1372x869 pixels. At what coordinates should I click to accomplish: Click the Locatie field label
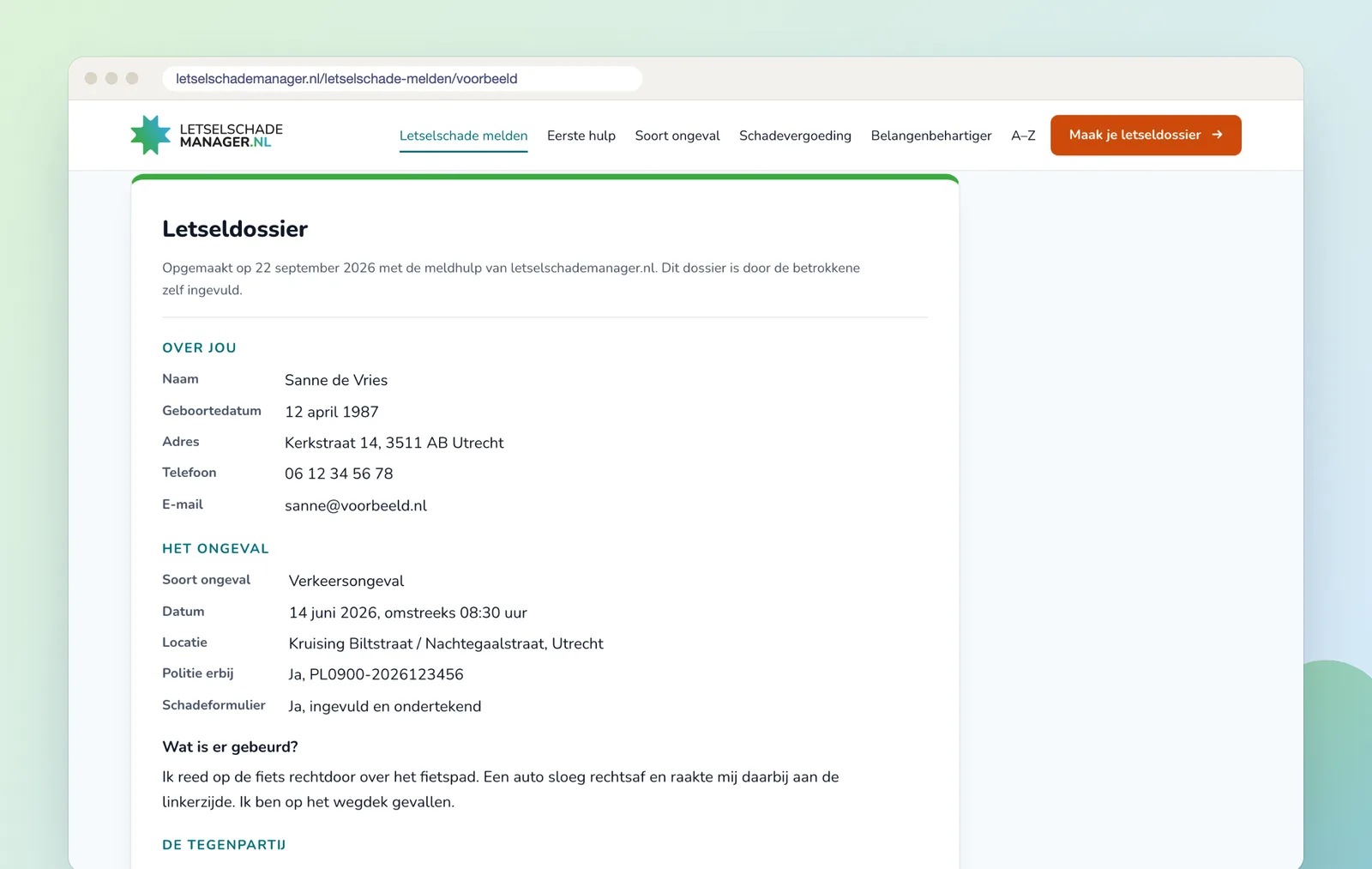(184, 643)
